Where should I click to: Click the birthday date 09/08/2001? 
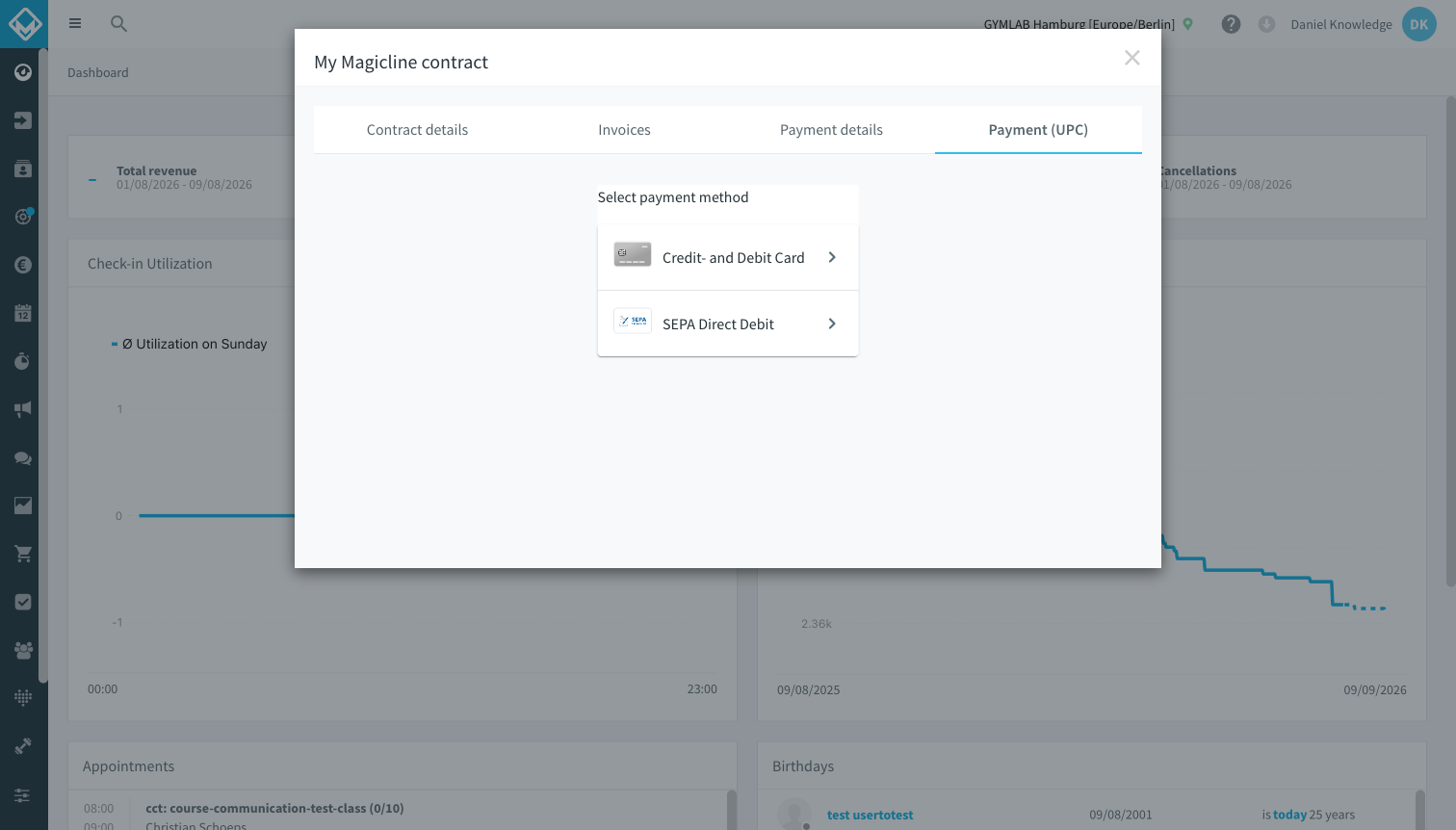pyautogui.click(x=1121, y=815)
